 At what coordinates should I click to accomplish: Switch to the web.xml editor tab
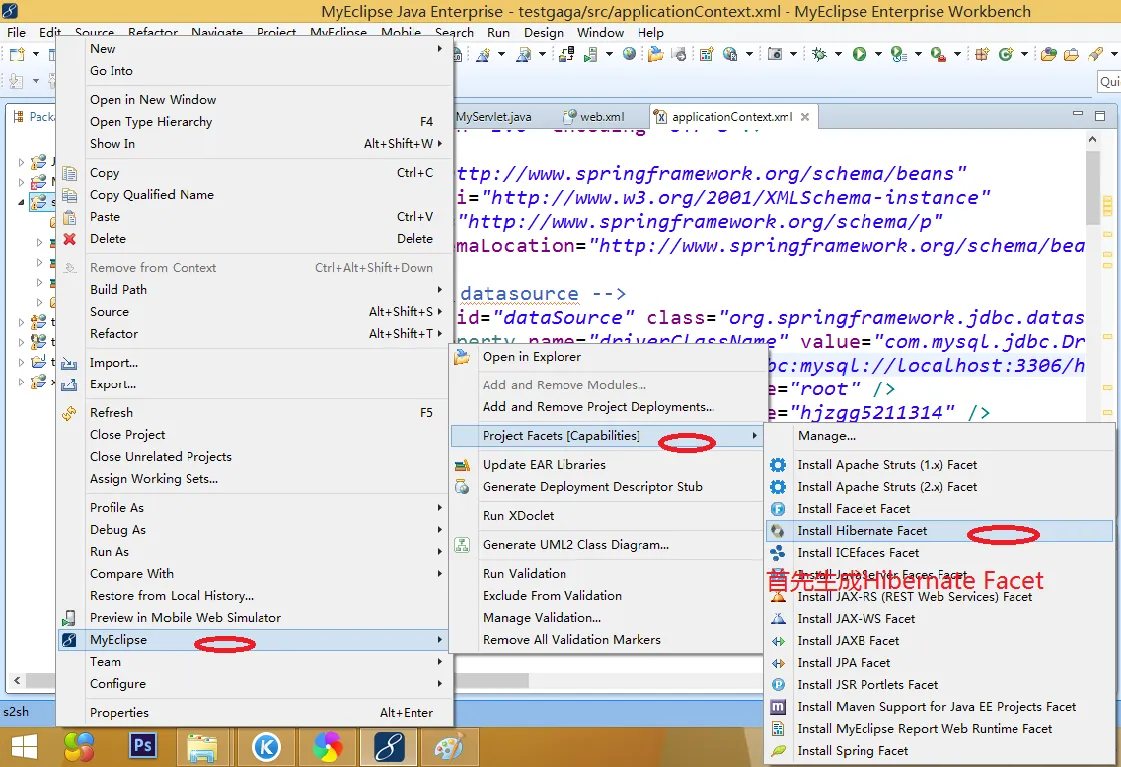[601, 117]
